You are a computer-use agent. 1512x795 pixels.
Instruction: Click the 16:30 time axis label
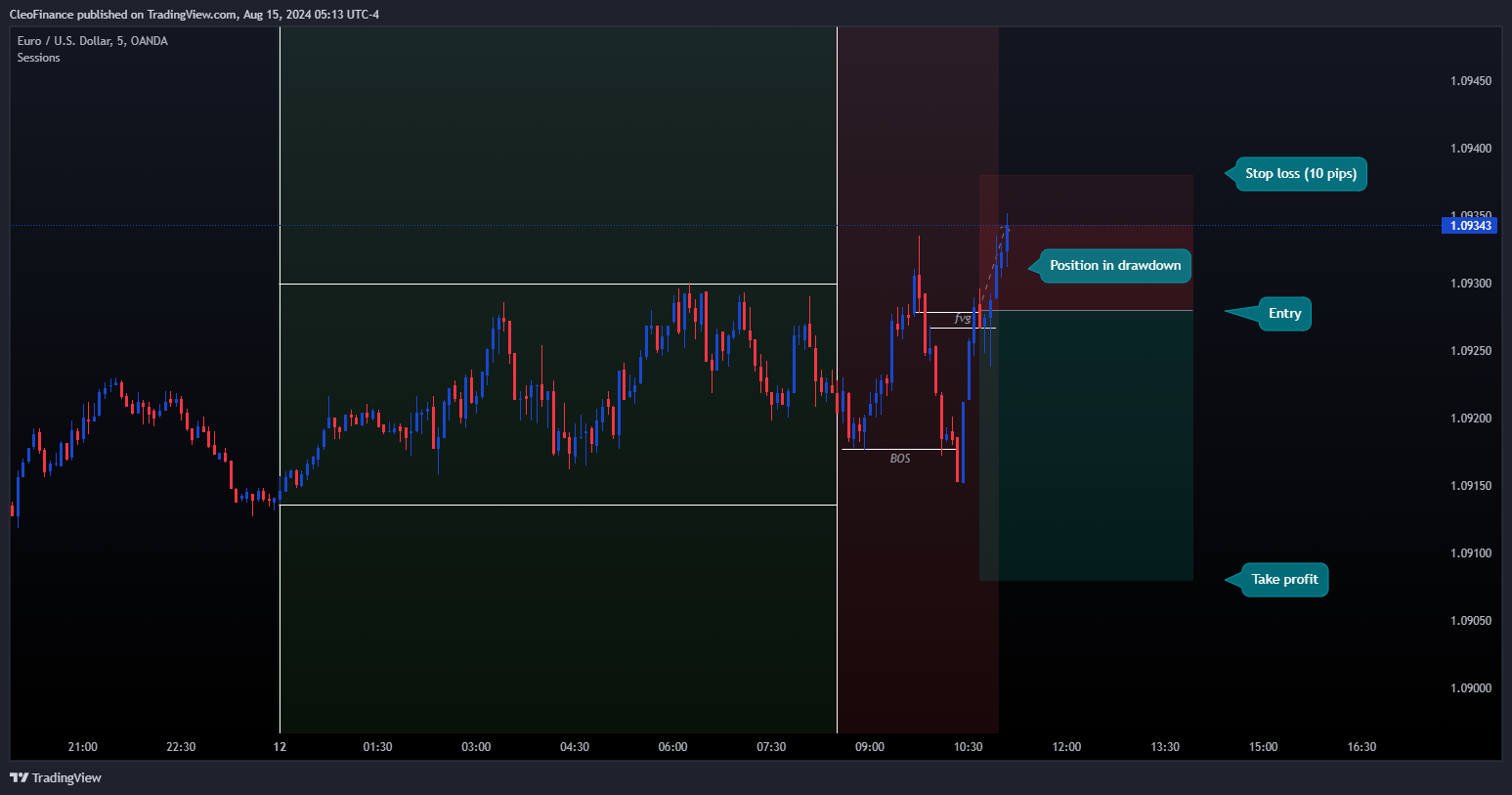pos(1361,747)
